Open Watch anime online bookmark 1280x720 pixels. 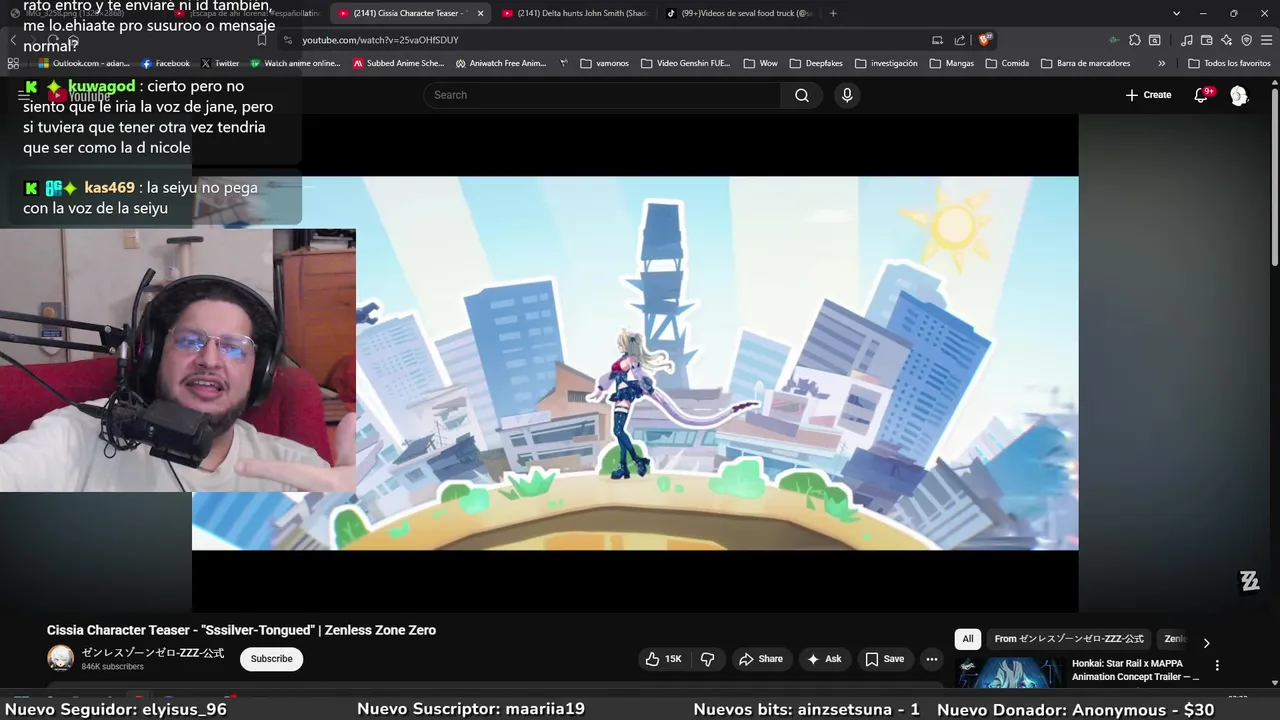(295, 63)
